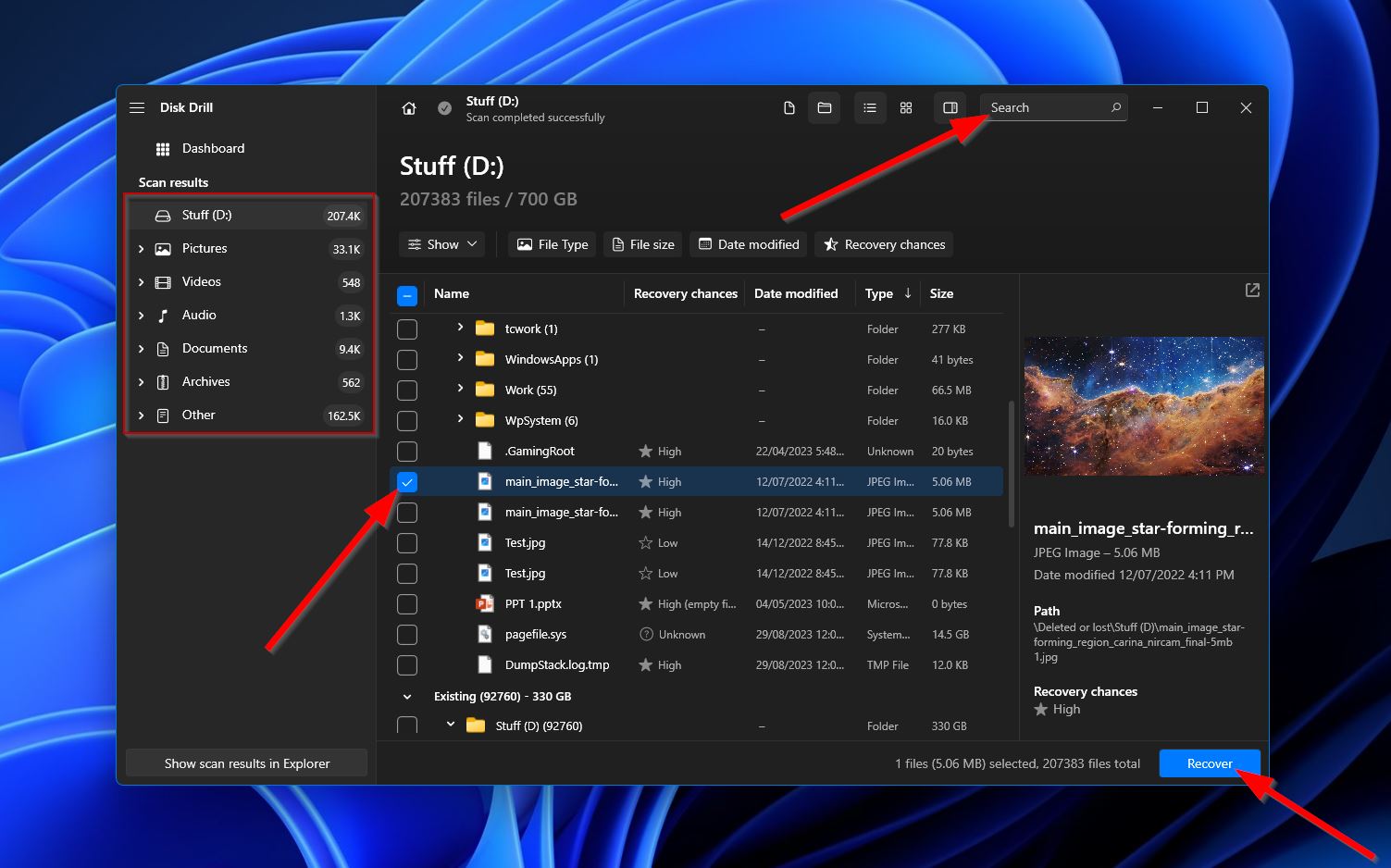This screenshot has height=868, width=1391.
Task: Click the DumpStack.log.tmp file icon
Action: [x=484, y=665]
